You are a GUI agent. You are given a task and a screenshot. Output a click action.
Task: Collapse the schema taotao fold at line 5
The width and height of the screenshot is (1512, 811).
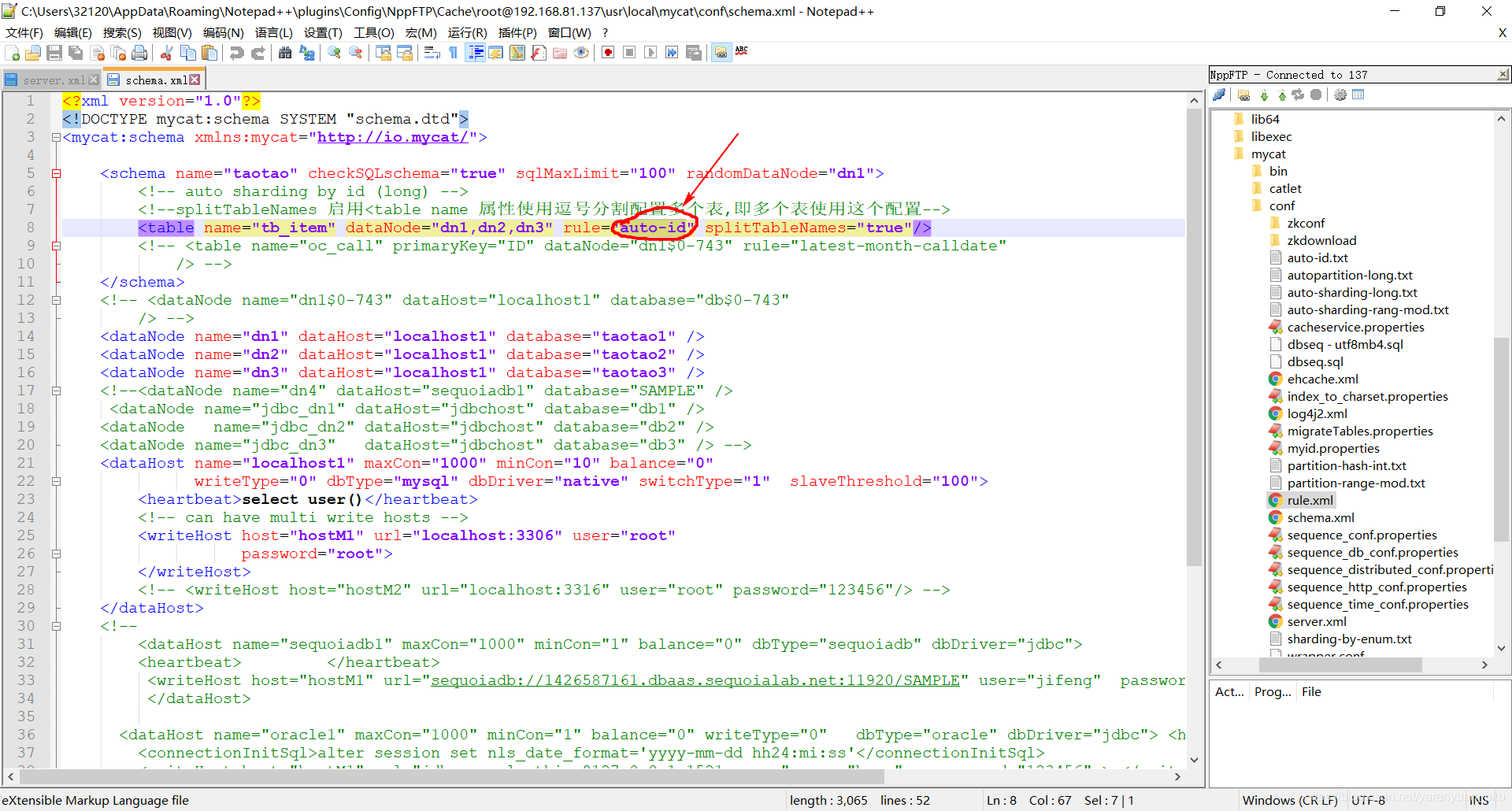coord(56,173)
